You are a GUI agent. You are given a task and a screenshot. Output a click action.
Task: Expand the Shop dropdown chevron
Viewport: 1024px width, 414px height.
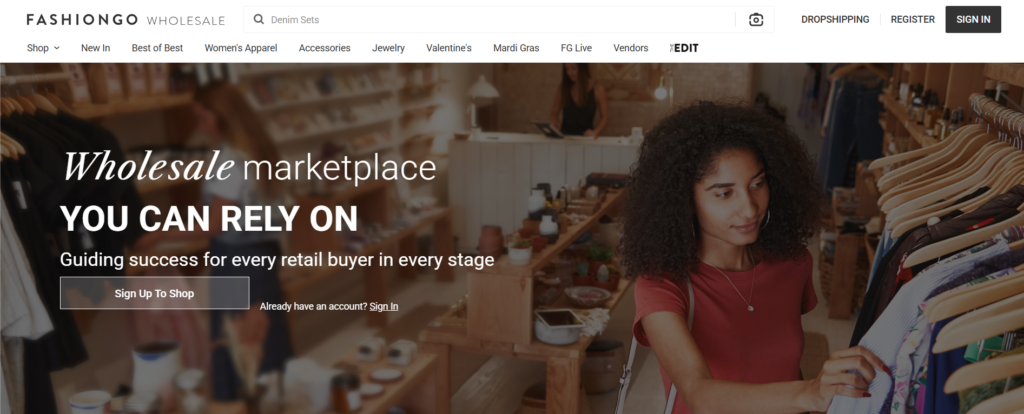[57, 48]
